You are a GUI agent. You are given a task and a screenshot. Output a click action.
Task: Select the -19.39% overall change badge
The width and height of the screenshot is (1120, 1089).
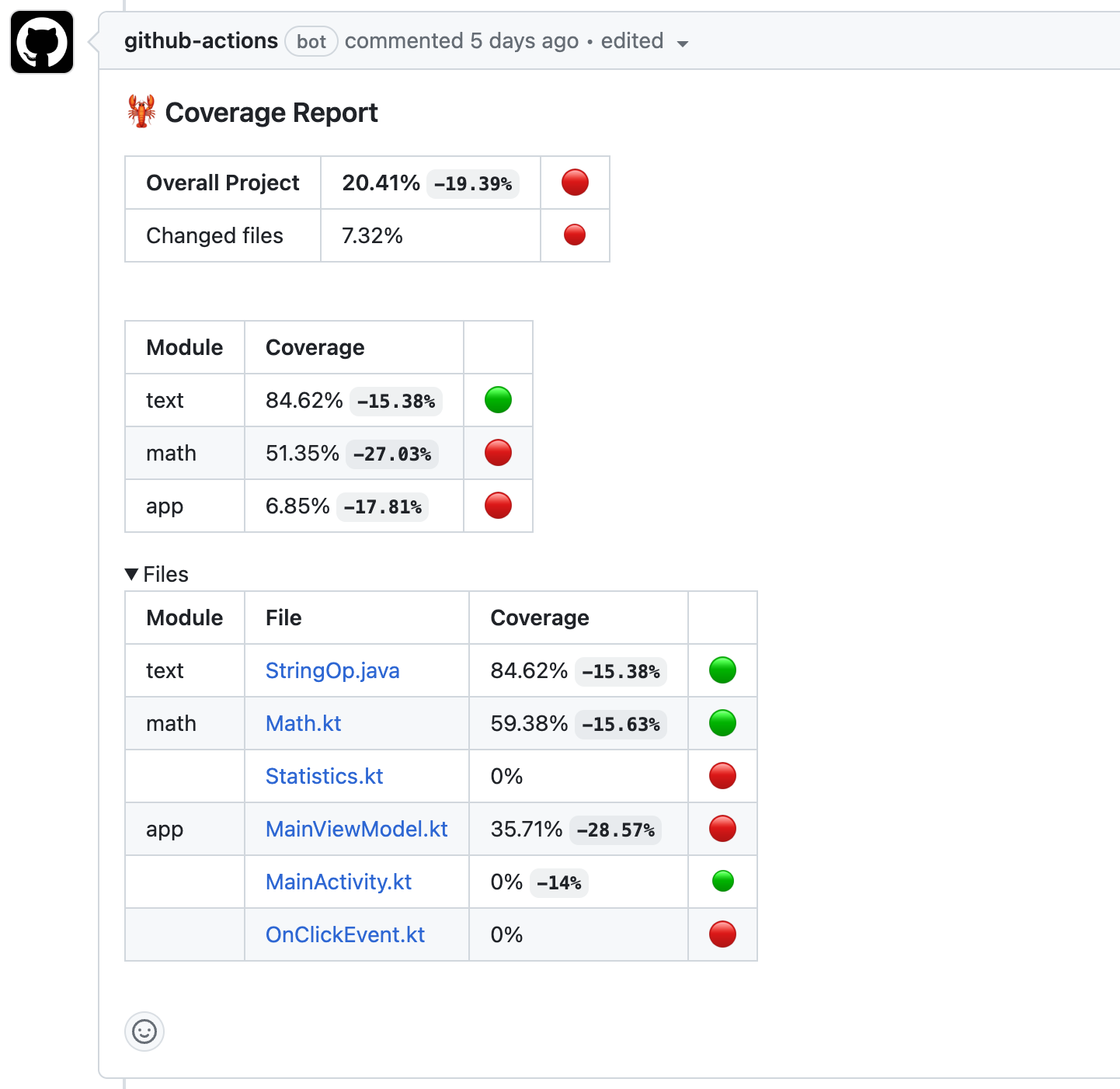tap(473, 184)
